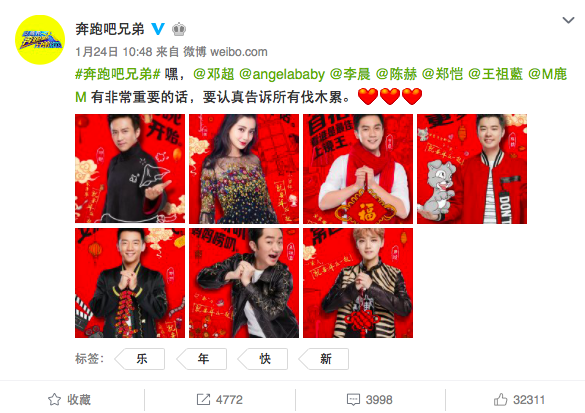Click the 奔跑吧兄弟 round avatar logo
This screenshot has width=585, height=413.
point(40,40)
